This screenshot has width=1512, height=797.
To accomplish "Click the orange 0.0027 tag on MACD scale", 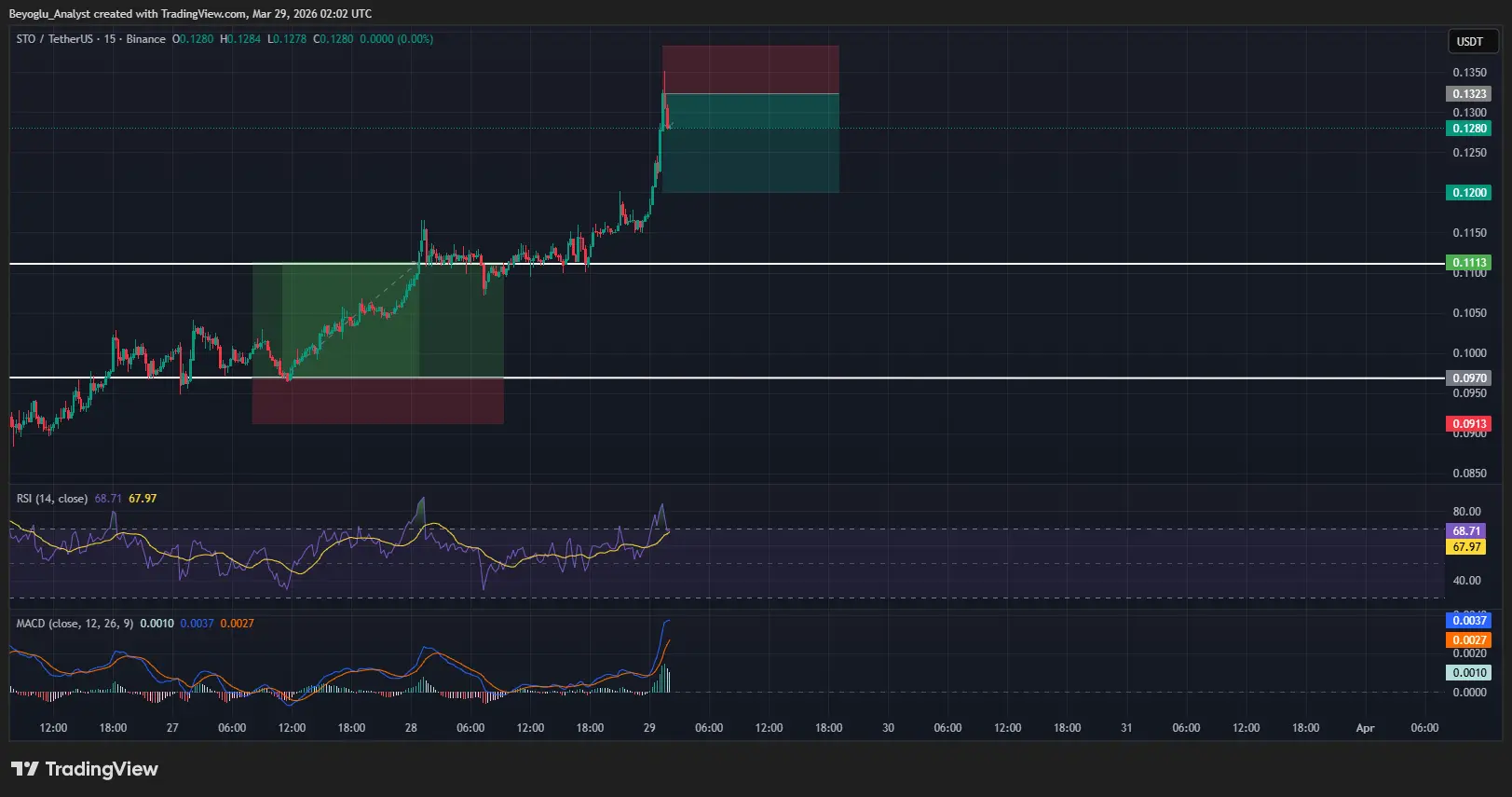I will tap(1469, 640).
